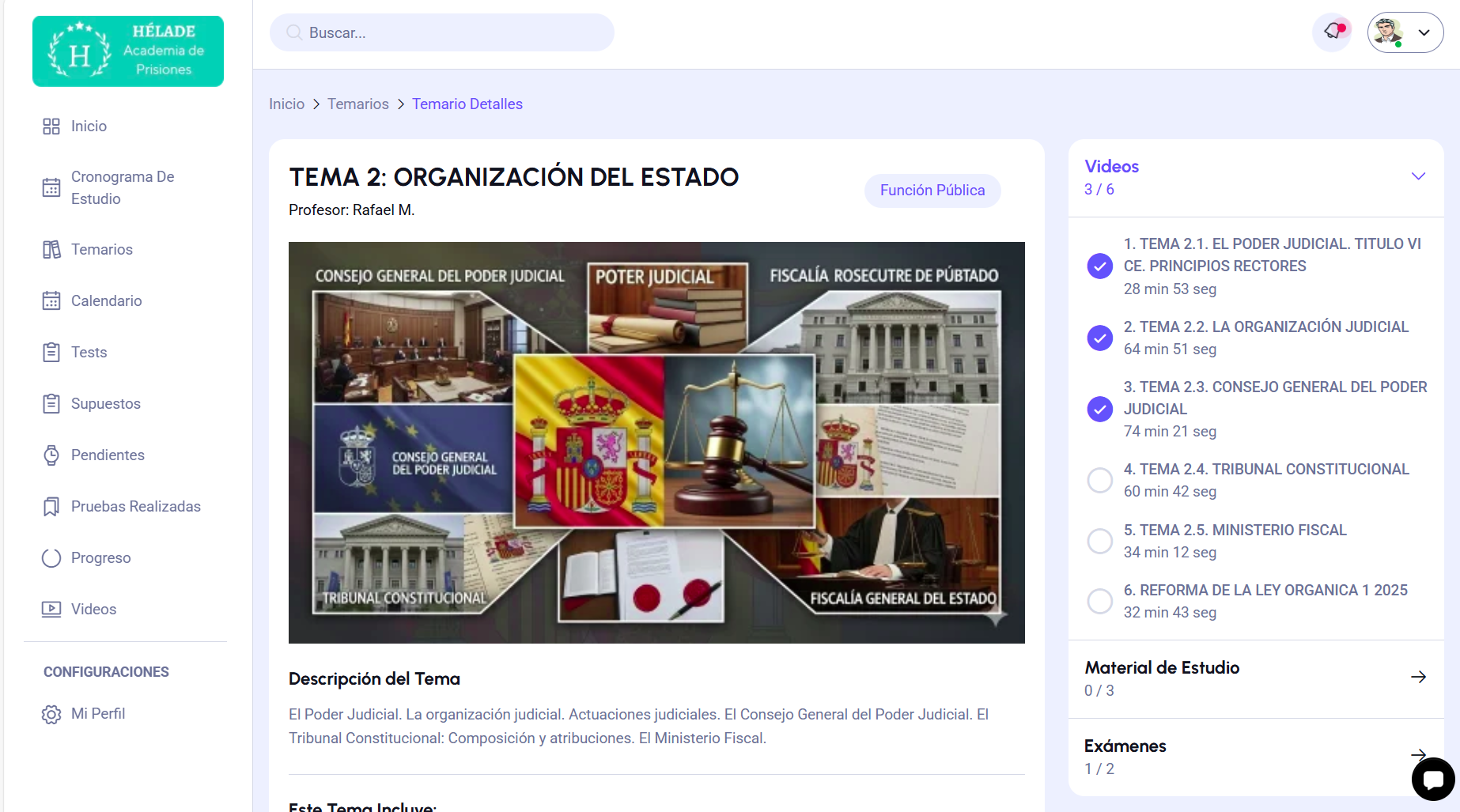
Task: Expand the Material de Estudio section
Action: pos(1418,678)
